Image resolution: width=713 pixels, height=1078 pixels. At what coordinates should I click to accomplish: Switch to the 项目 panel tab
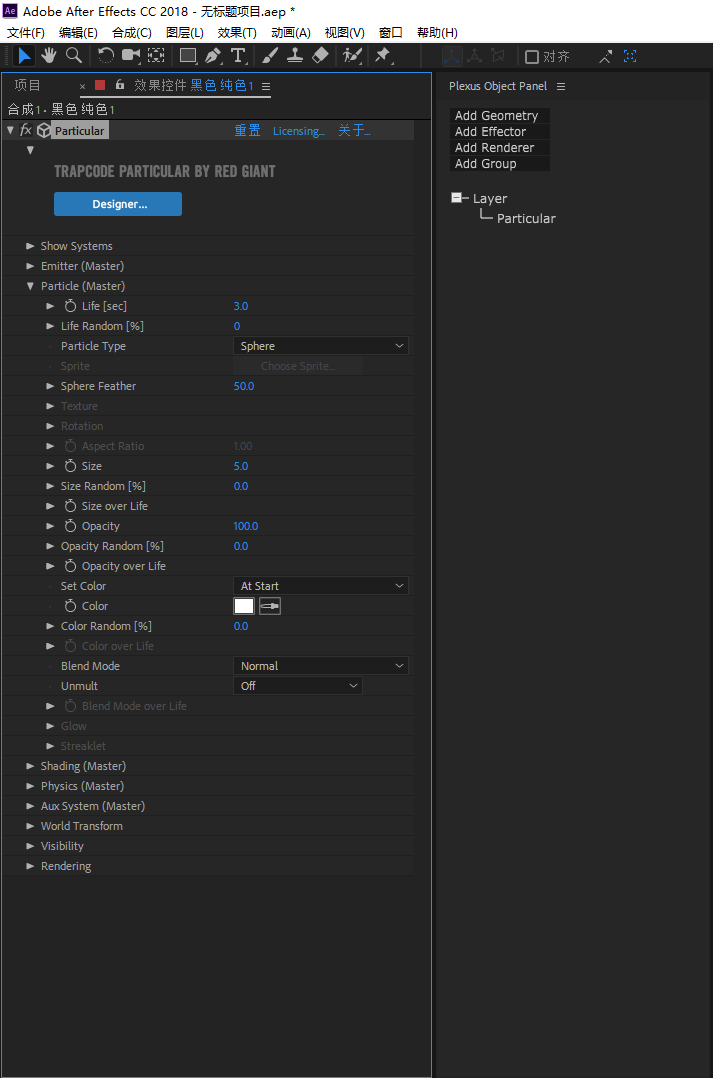[x=28, y=86]
